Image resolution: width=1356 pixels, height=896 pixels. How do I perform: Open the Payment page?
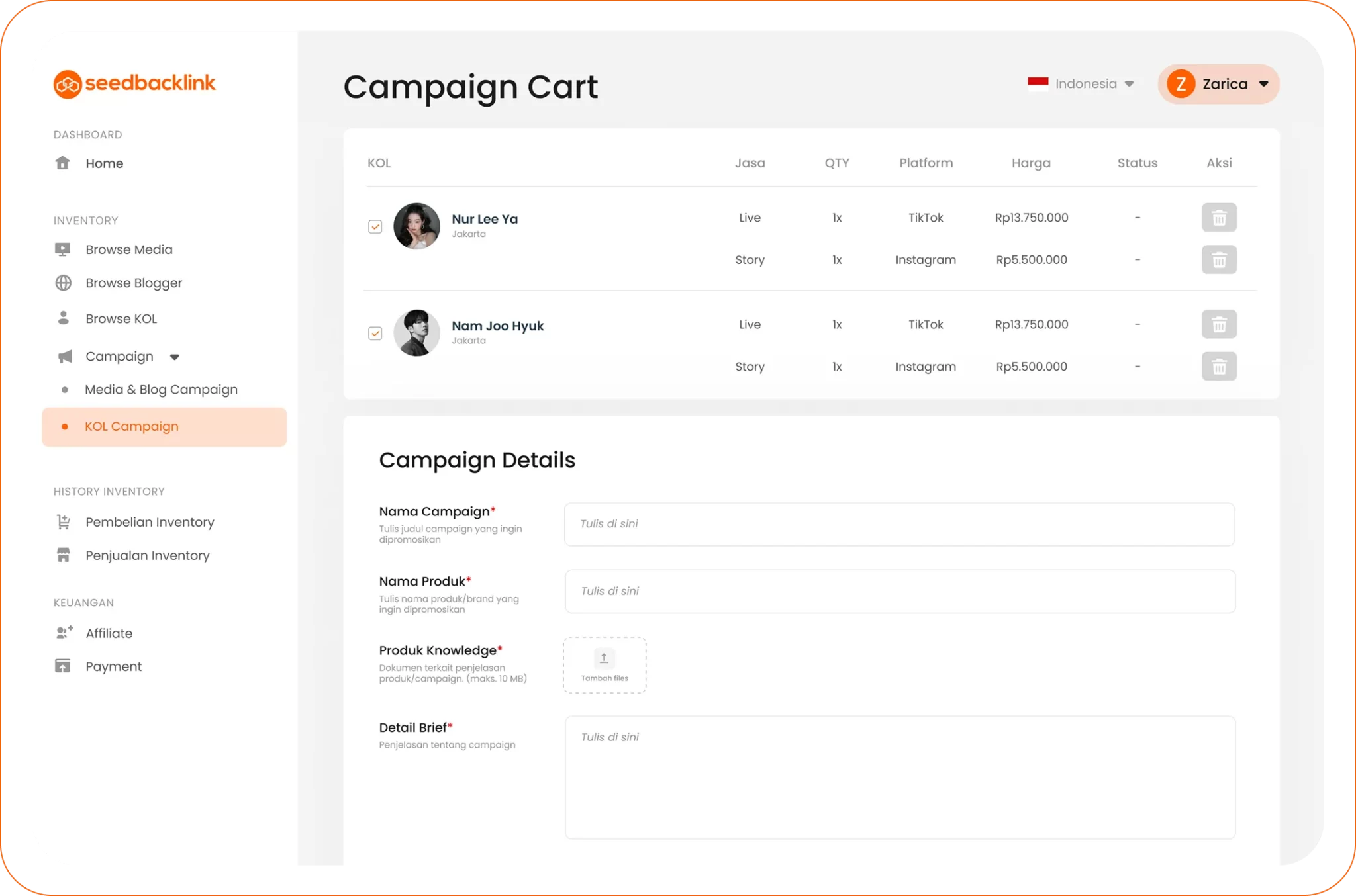pyautogui.click(x=113, y=666)
